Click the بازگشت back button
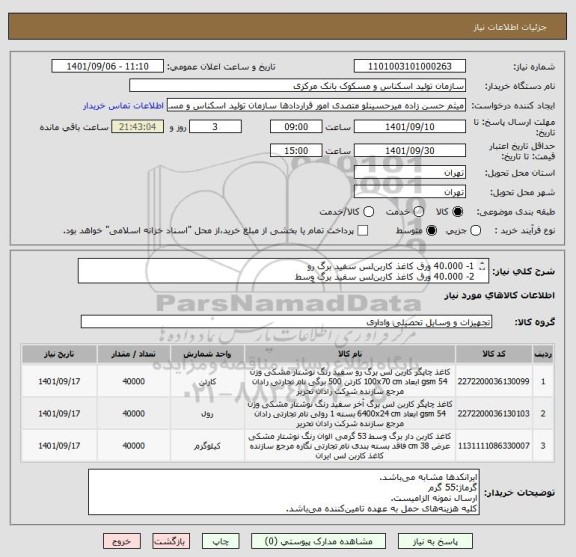Viewport: 576px width, 557px height. tap(171, 541)
